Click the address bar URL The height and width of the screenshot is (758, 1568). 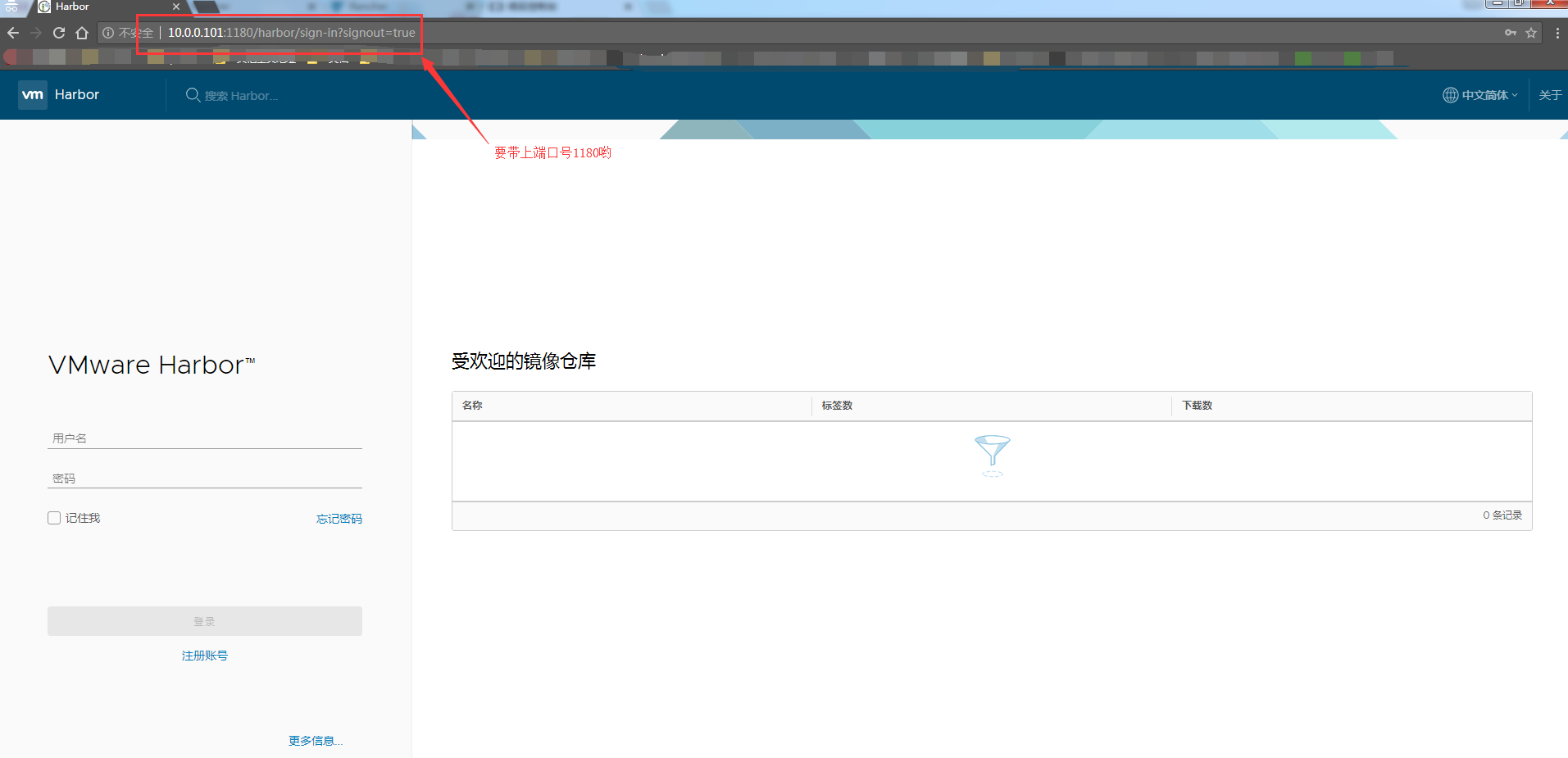[292, 33]
